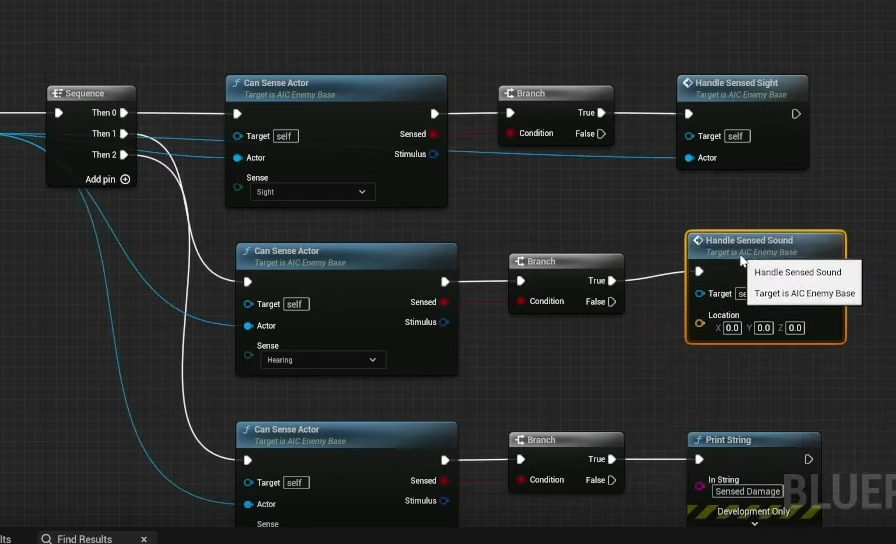Open the Sense dropdown showing Hearing

(322, 360)
